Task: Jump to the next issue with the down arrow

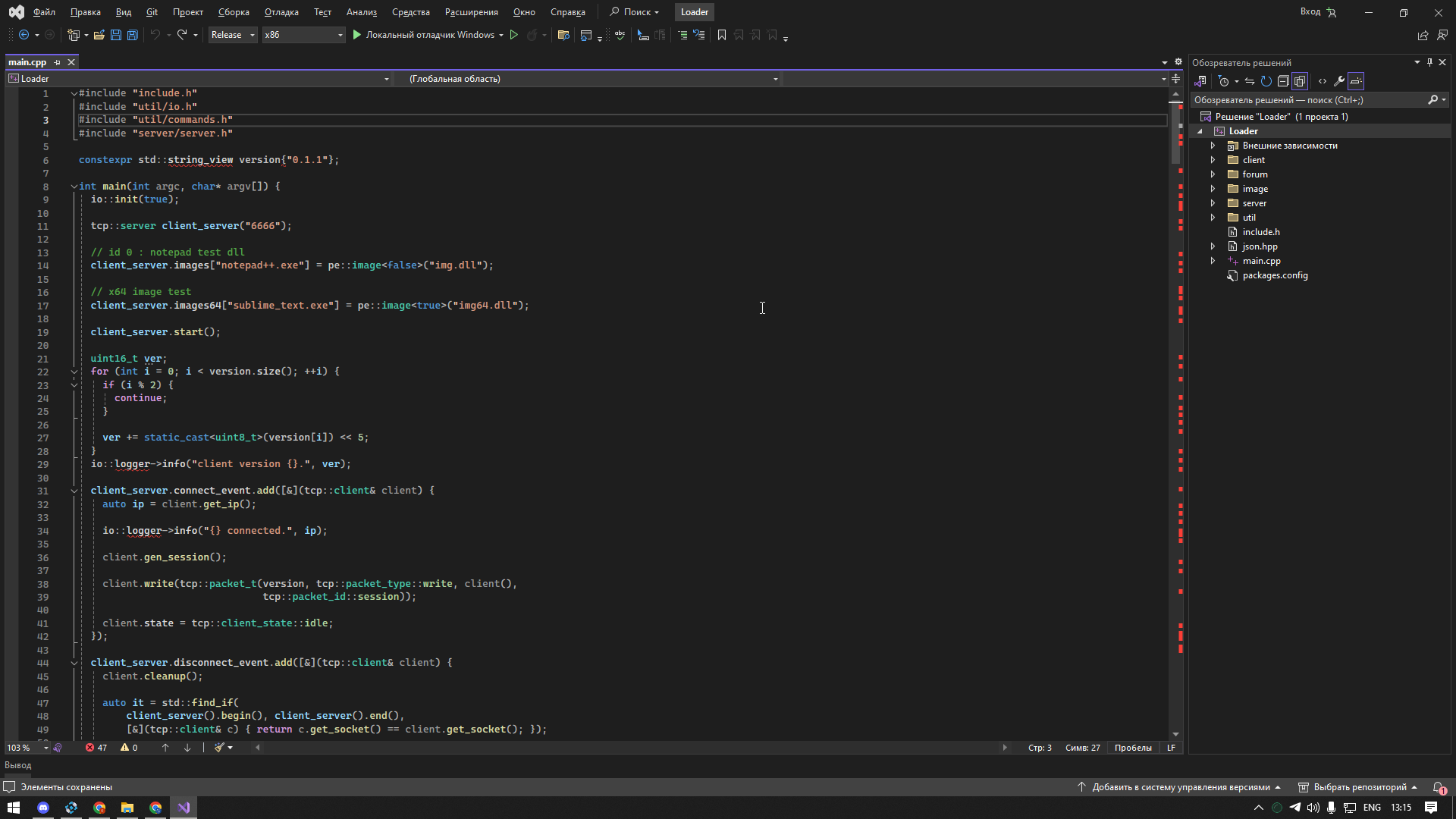Action: [x=187, y=748]
